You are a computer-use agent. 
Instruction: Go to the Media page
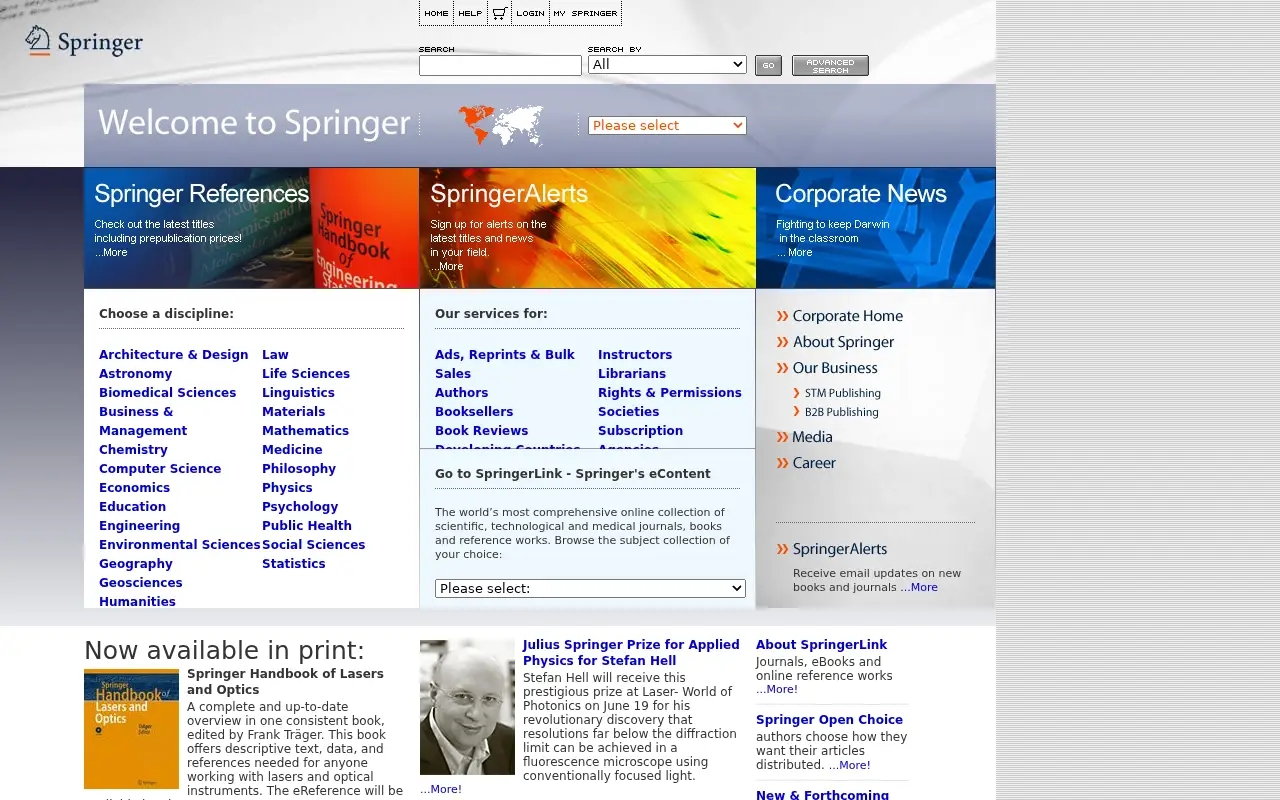(805, 437)
